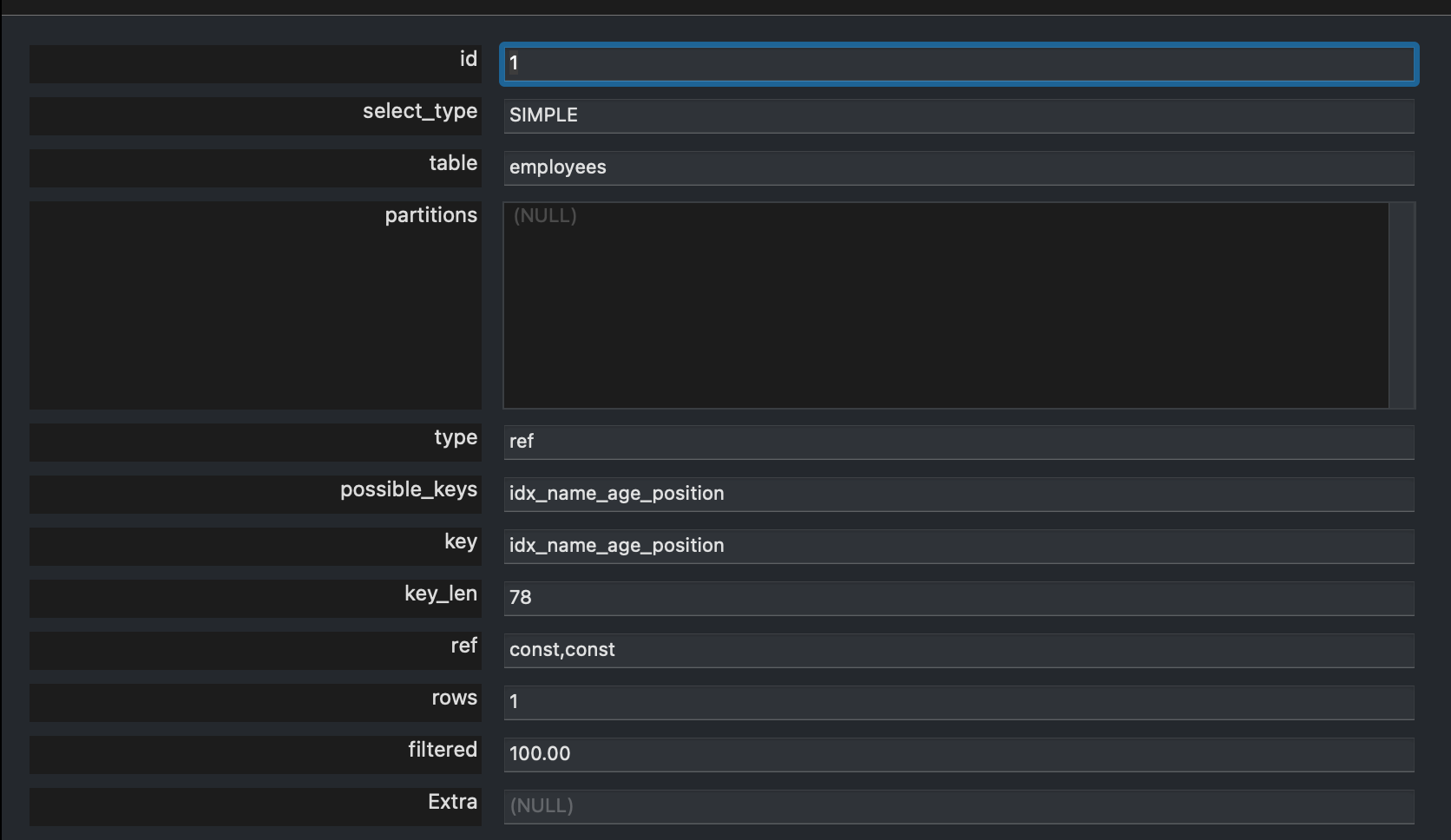Click the Extra field showing NULL
Viewport: 1451px width, 840px height.
point(958,806)
